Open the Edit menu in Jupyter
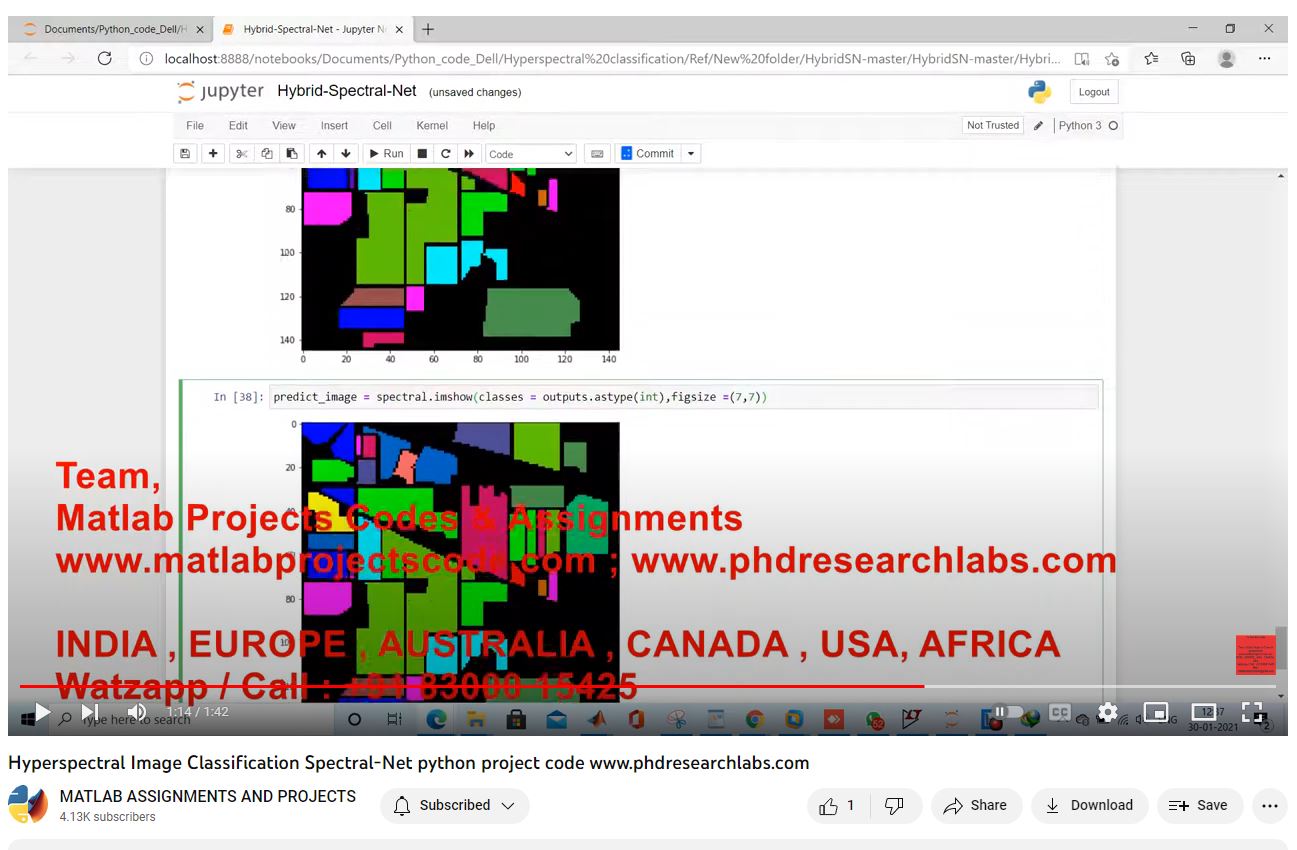This screenshot has height=850, width=1297. pyautogui.click(x=238, y=126)
